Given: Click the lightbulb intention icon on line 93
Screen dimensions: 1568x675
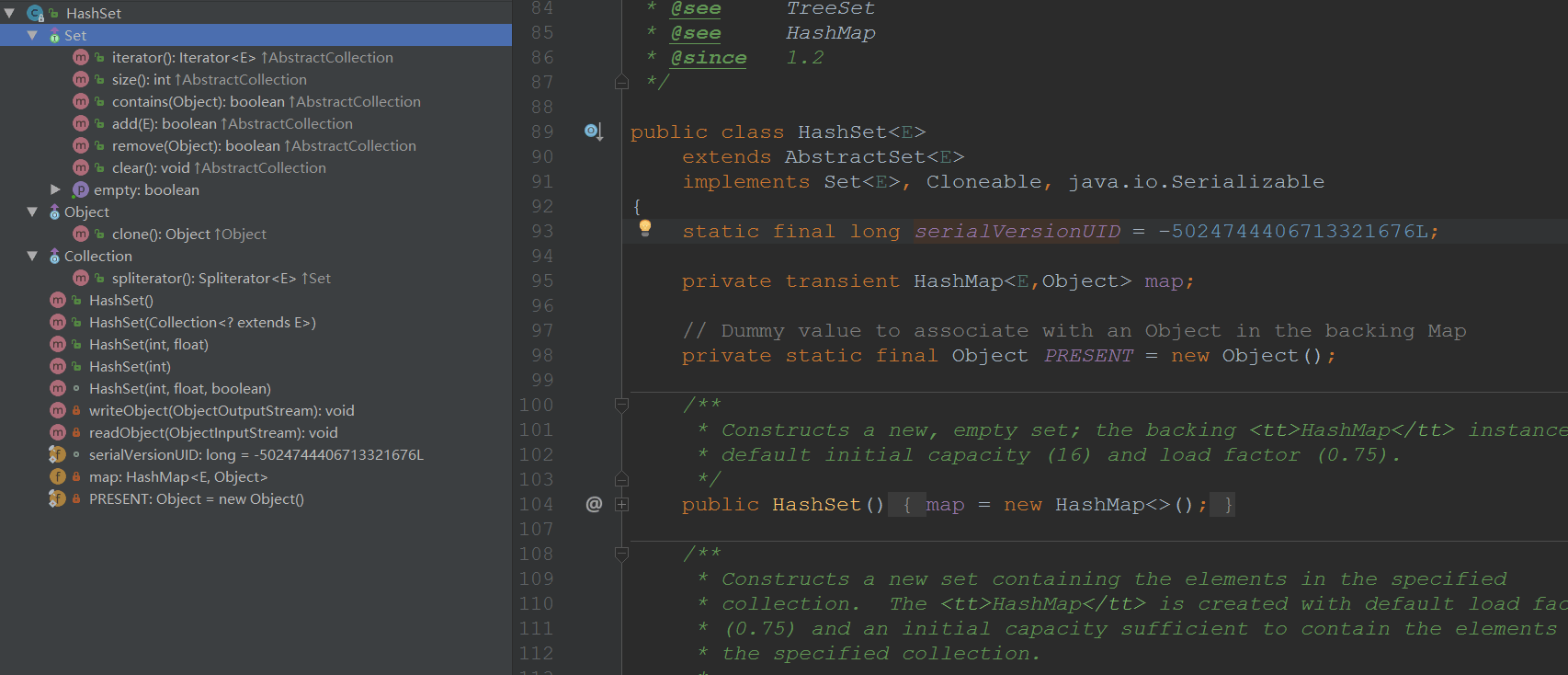Looking at the screenshot, I should pyautogui.click(x=645, y=228).
